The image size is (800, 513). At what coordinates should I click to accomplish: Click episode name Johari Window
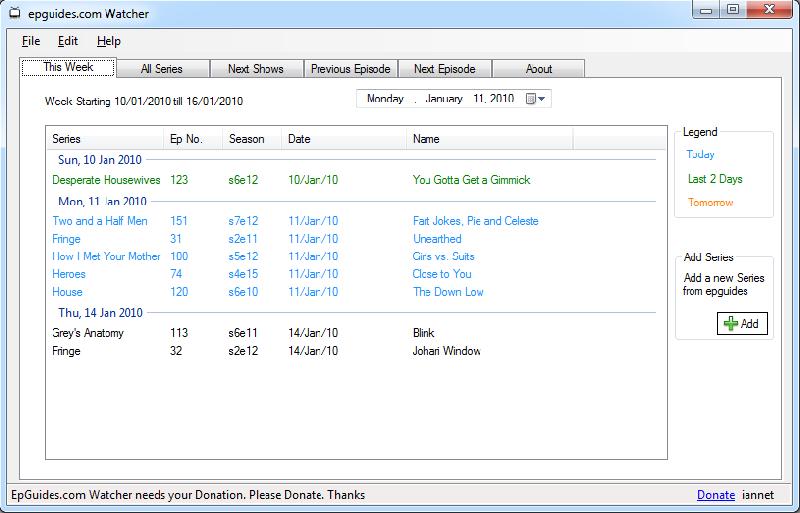click(x=446, y=351)
